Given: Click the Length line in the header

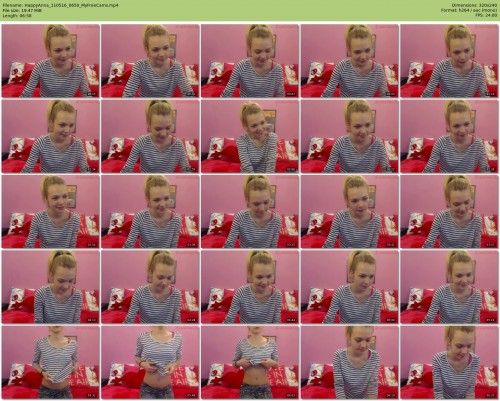Looking at the screenshot, I should 17,15.
